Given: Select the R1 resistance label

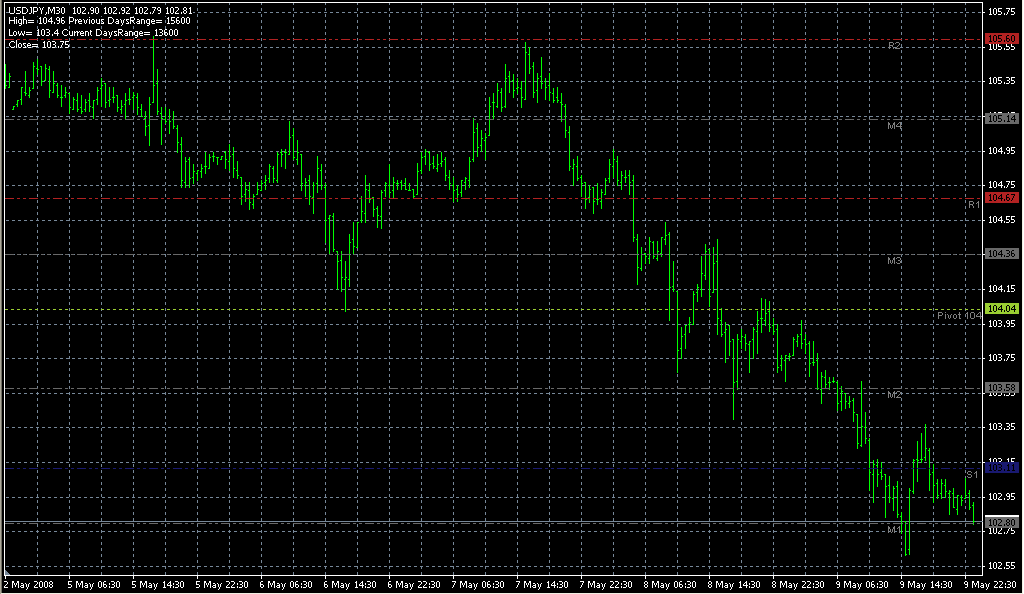Looking at the screenshot, I should 974,205.
